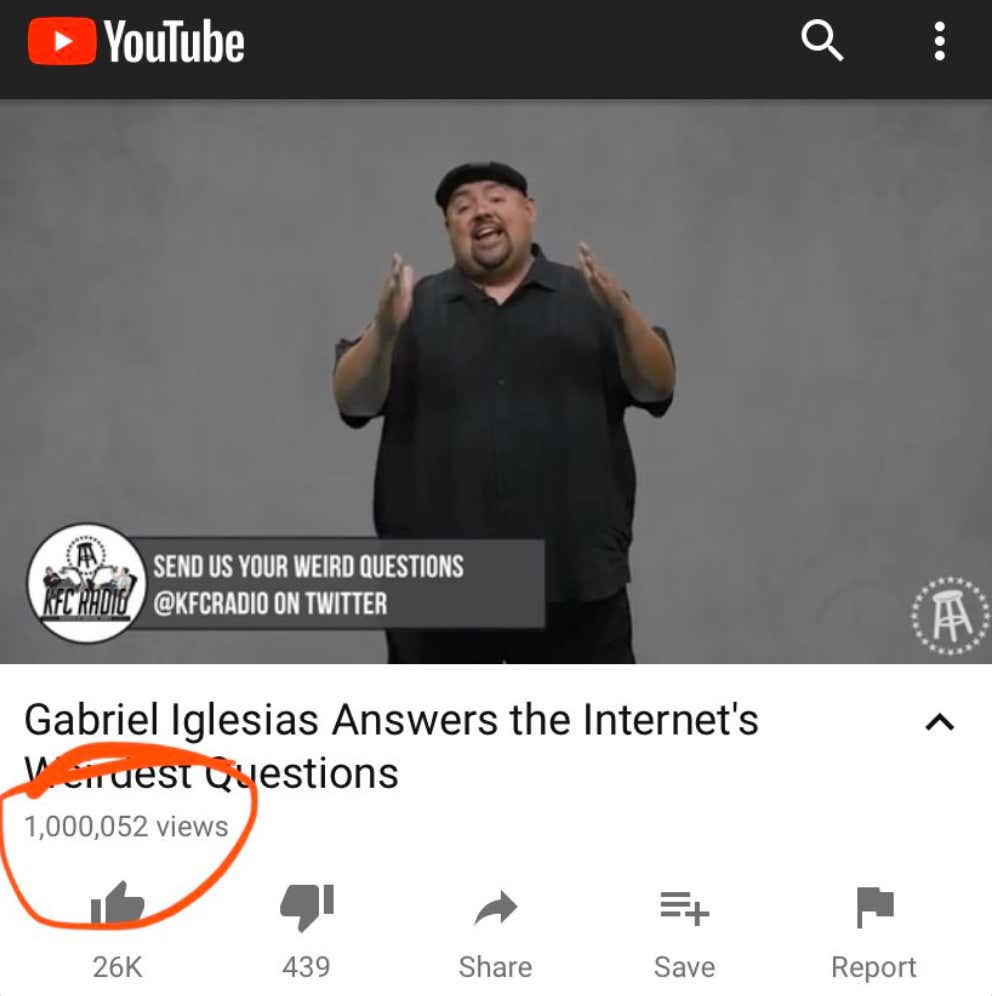Tap the 439 dislikes count

coord(306,967)
